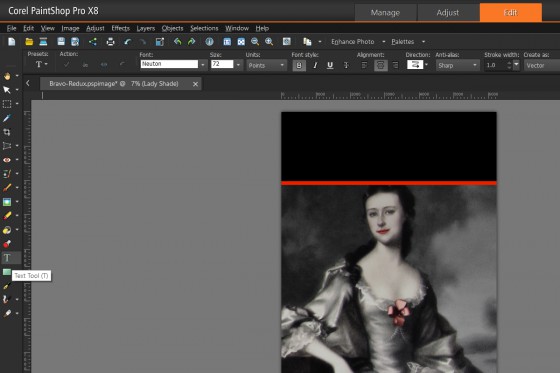Viewport: 560px width, 373px height.
Task: Open the Effects menu
Action: click(120, 28)
